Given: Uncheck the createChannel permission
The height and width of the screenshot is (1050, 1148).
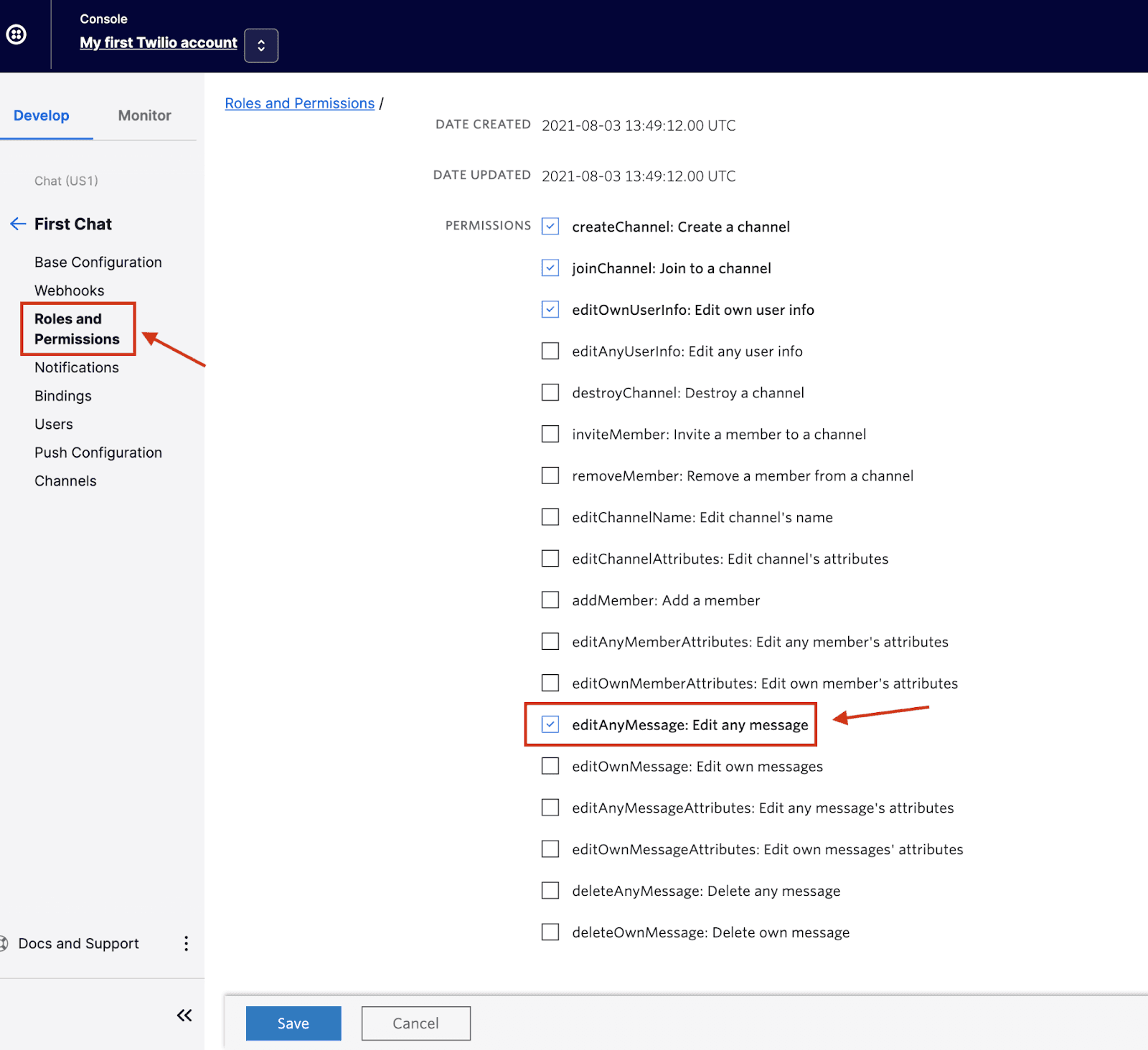Looking at the screenshot, I should point(550,226).
